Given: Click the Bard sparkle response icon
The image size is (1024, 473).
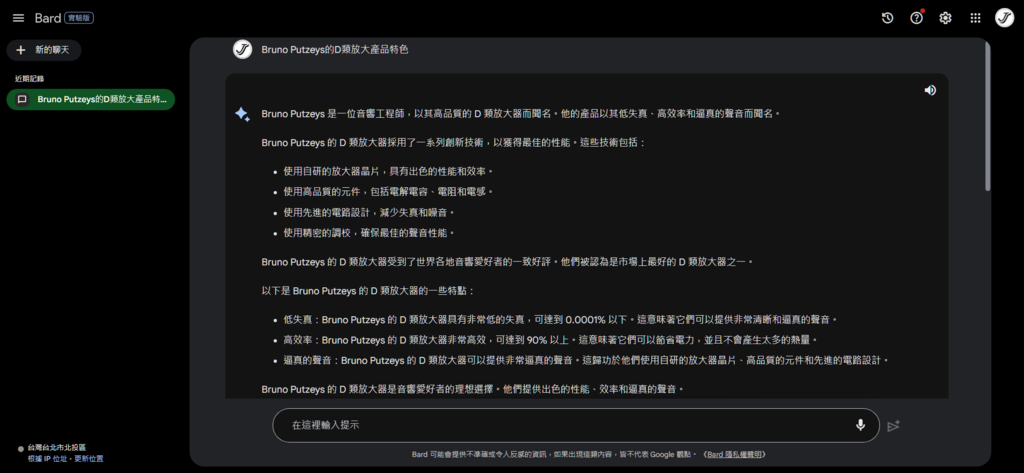Looking at the screenshot, I should 242,114.
